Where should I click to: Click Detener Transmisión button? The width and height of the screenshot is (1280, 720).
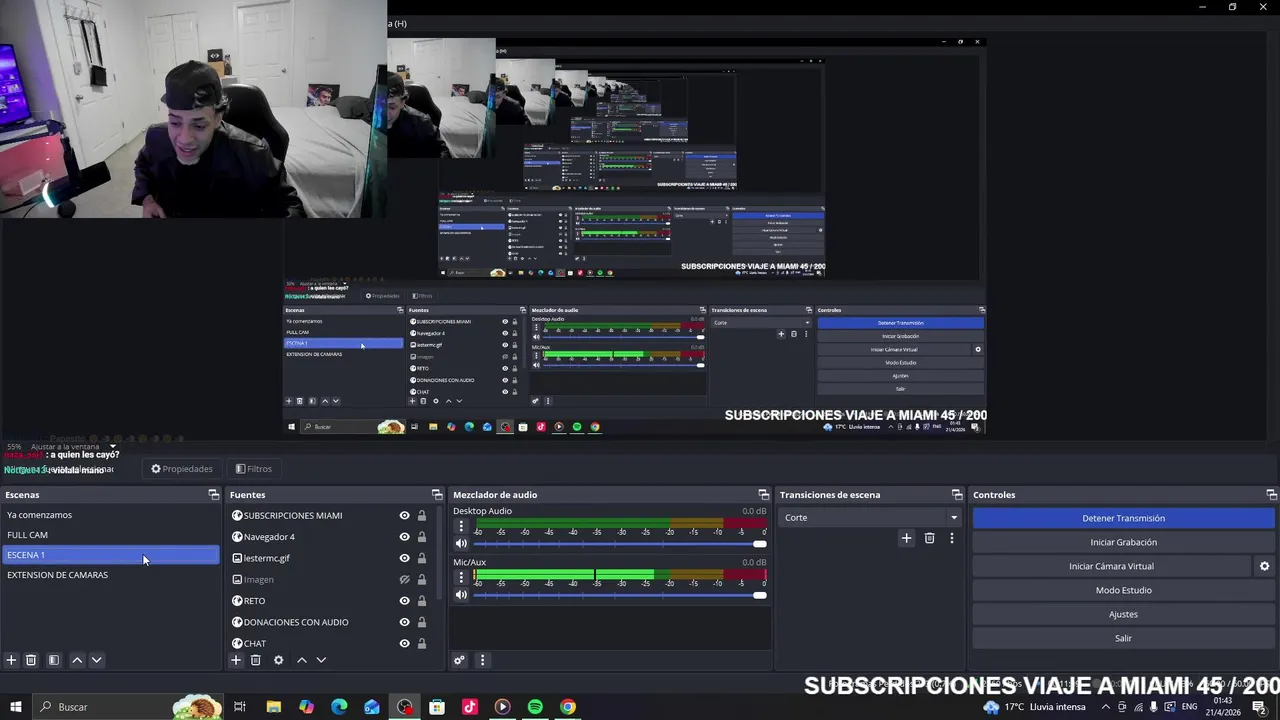(1123, 518)
